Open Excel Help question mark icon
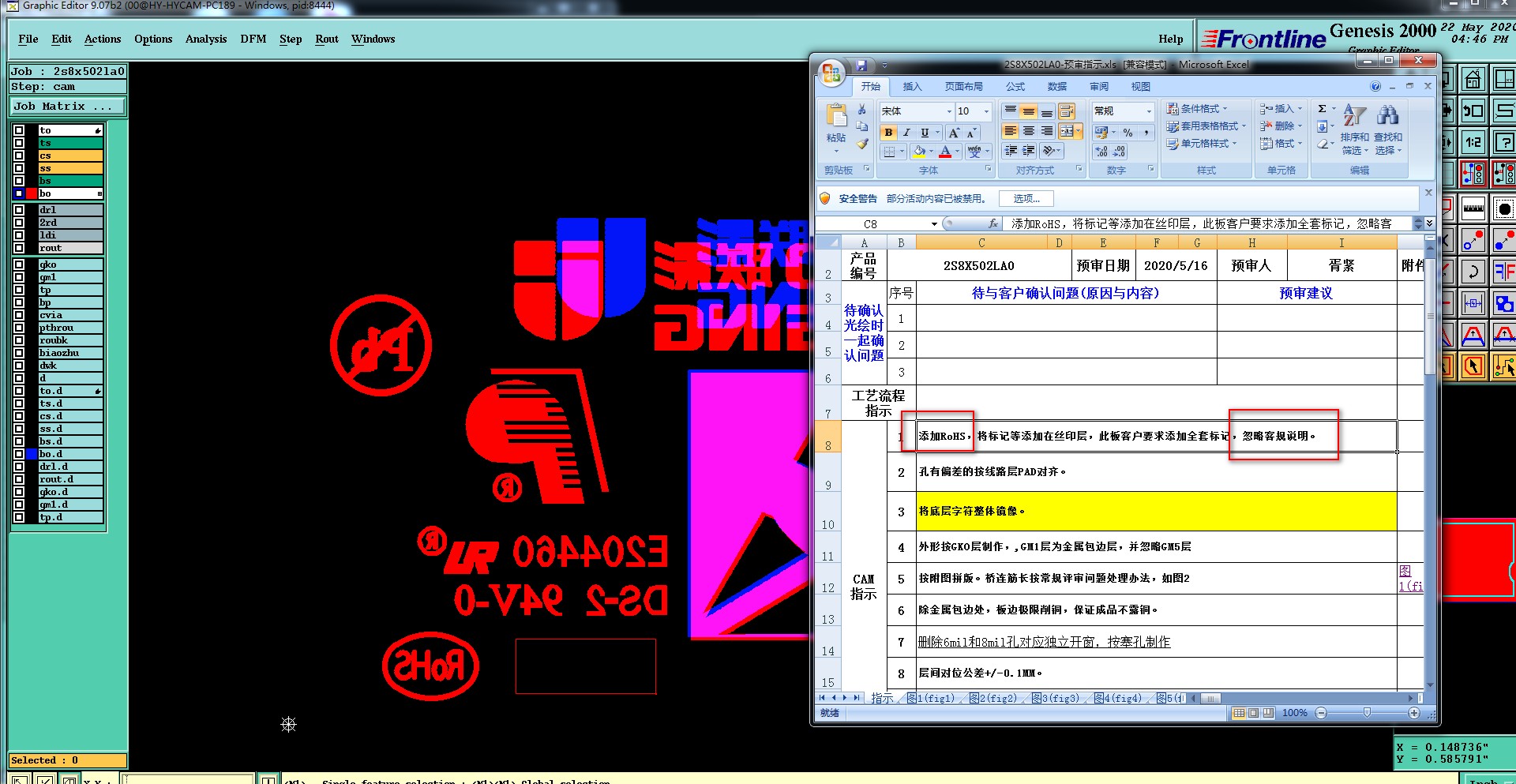Screen dimensions: 1516x784 coord(1375,86)
